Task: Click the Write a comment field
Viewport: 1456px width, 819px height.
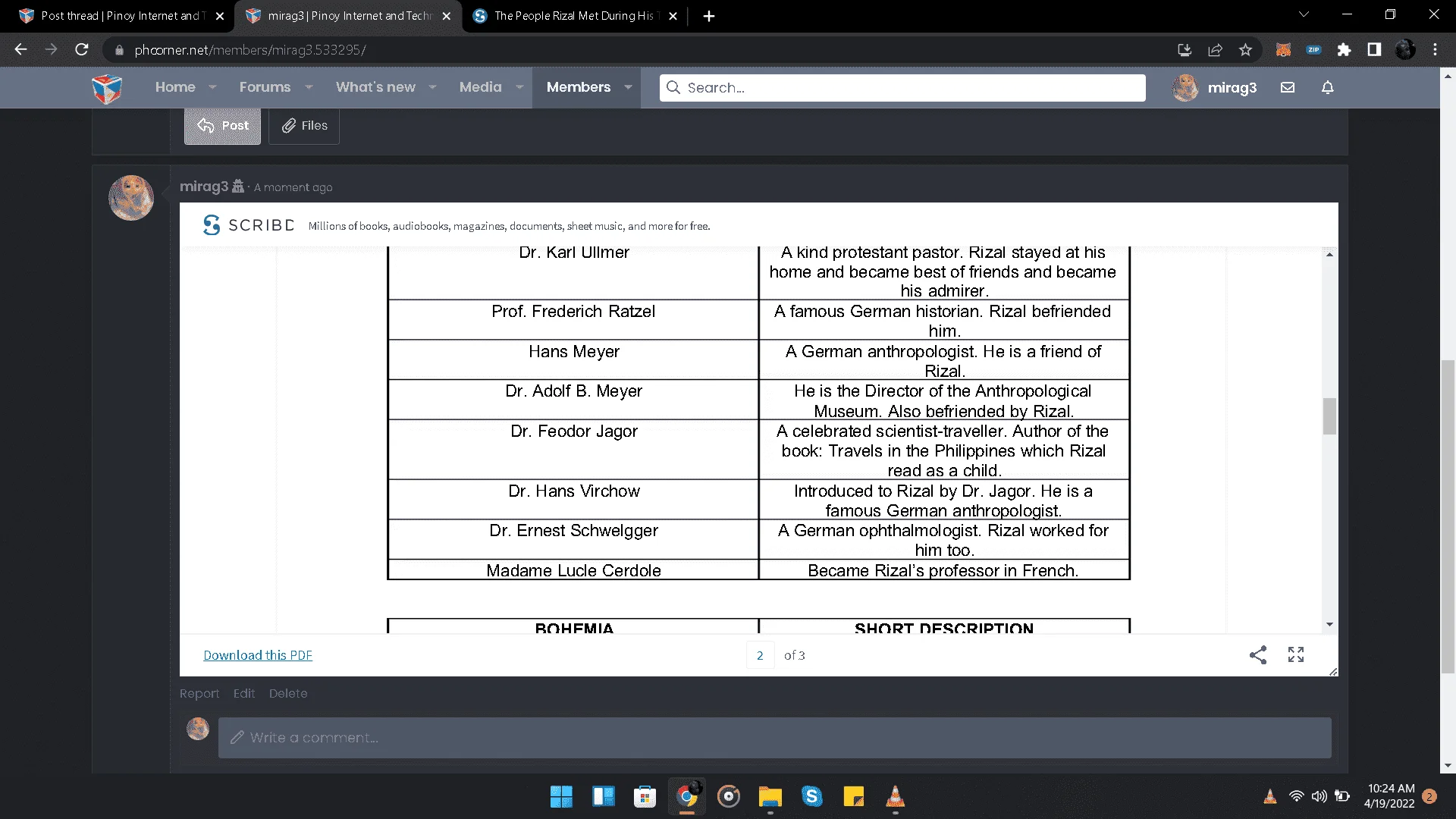Action: (774, 738)
